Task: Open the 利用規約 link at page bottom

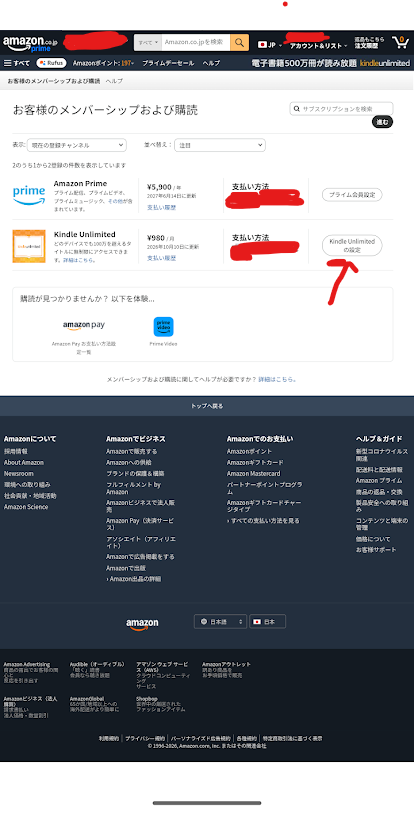Action: pyautogui.click(x=108, y=738)
